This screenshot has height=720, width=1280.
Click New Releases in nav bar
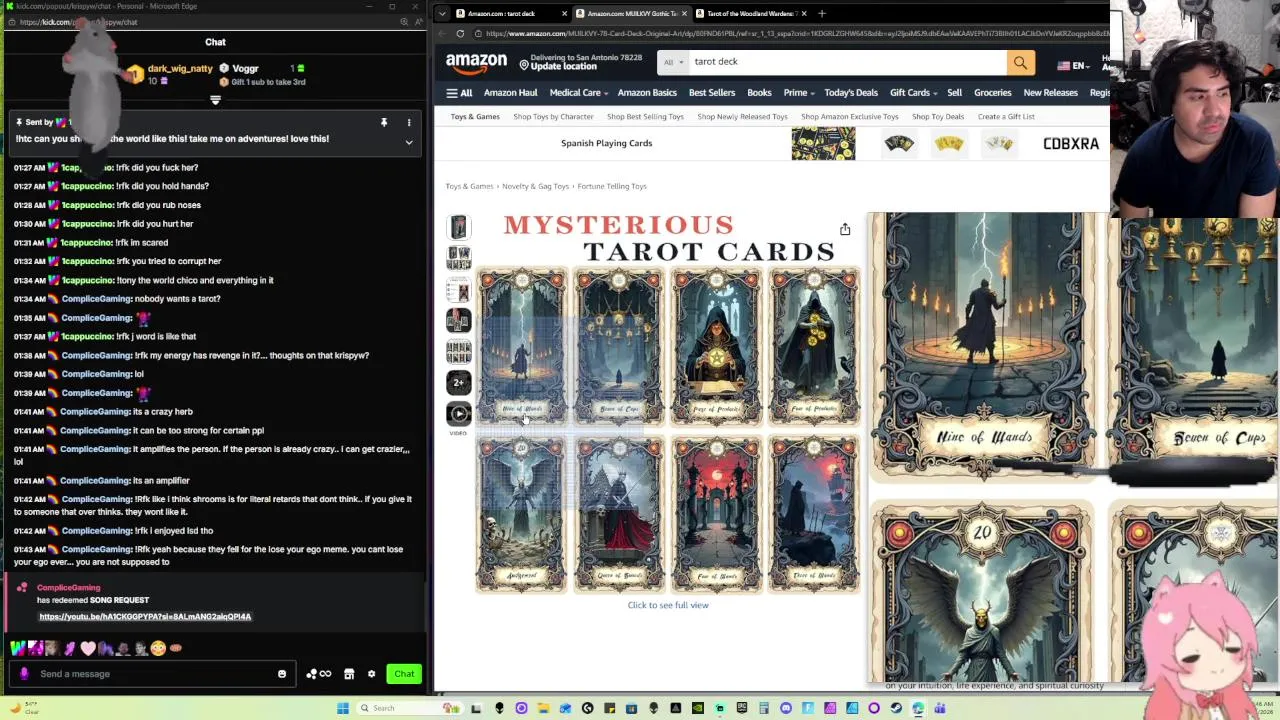pyautogui.click(x=1050, y=93)
